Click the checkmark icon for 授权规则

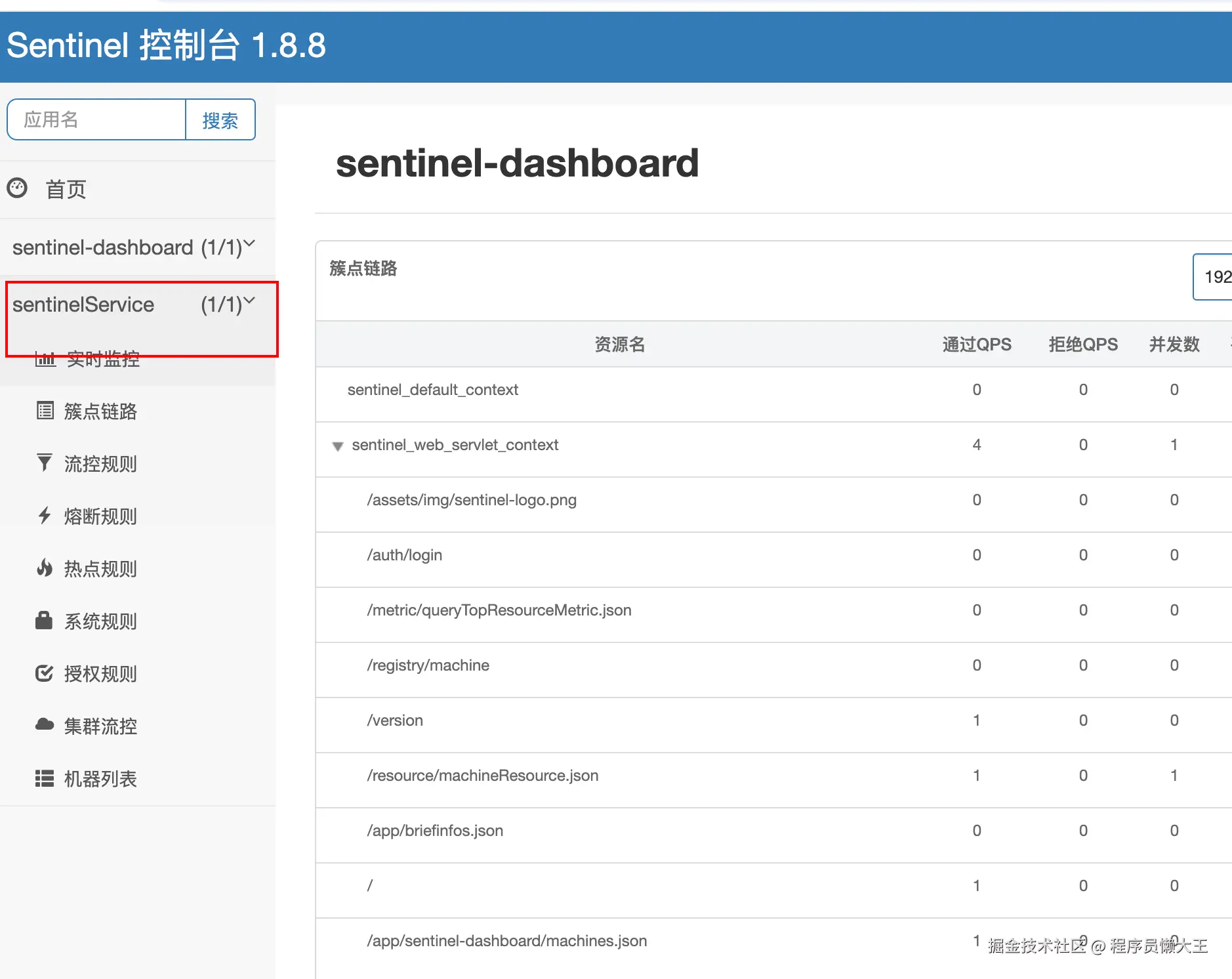[44, 673]
